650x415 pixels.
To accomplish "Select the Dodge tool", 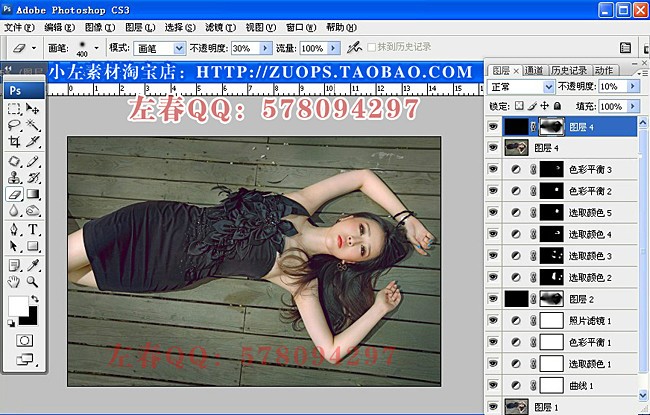I will (32, 211).
